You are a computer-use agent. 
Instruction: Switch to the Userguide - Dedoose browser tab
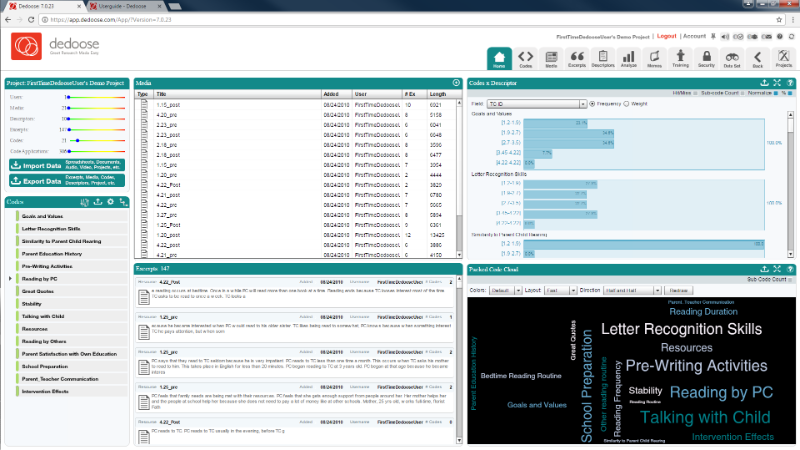[125, 6]
